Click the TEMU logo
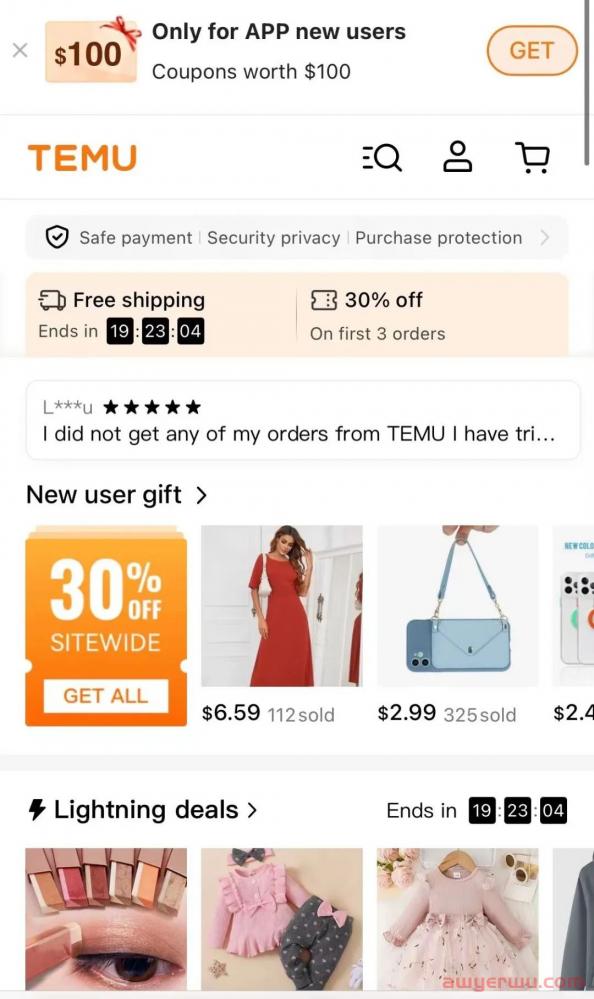This screenshot has width=594, height=999. tap(82, 158)
